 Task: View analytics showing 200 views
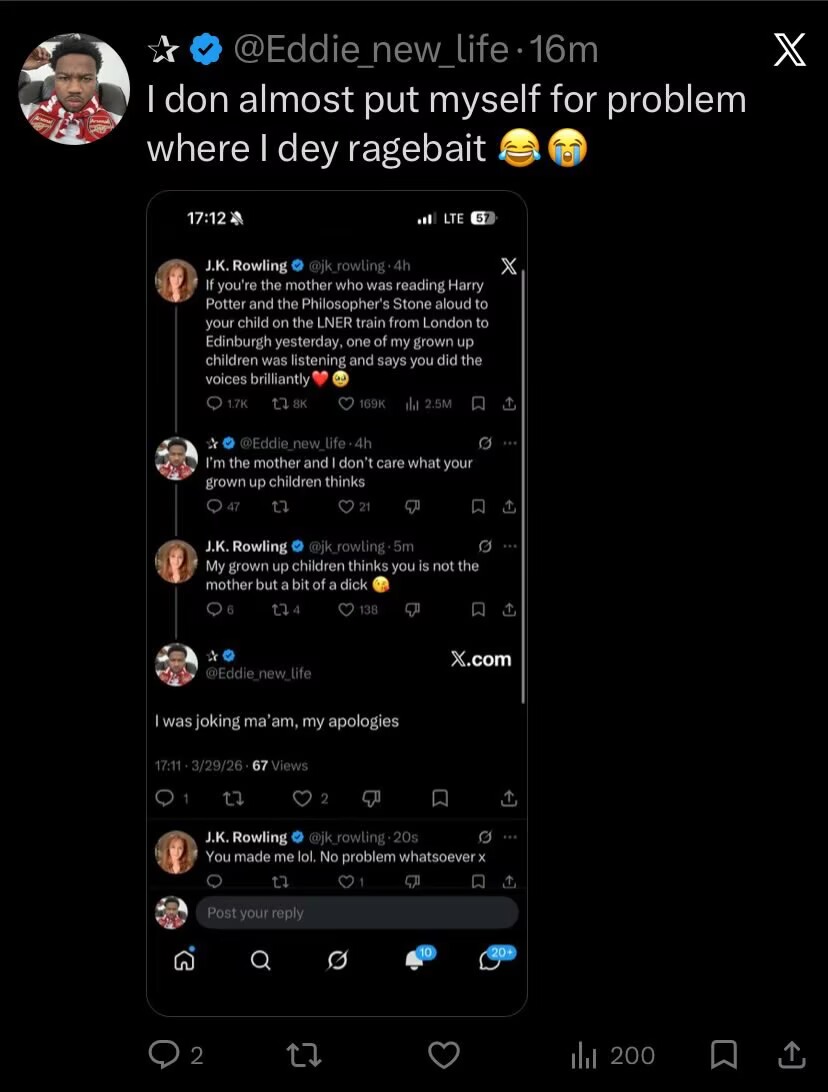(612, 1055)
